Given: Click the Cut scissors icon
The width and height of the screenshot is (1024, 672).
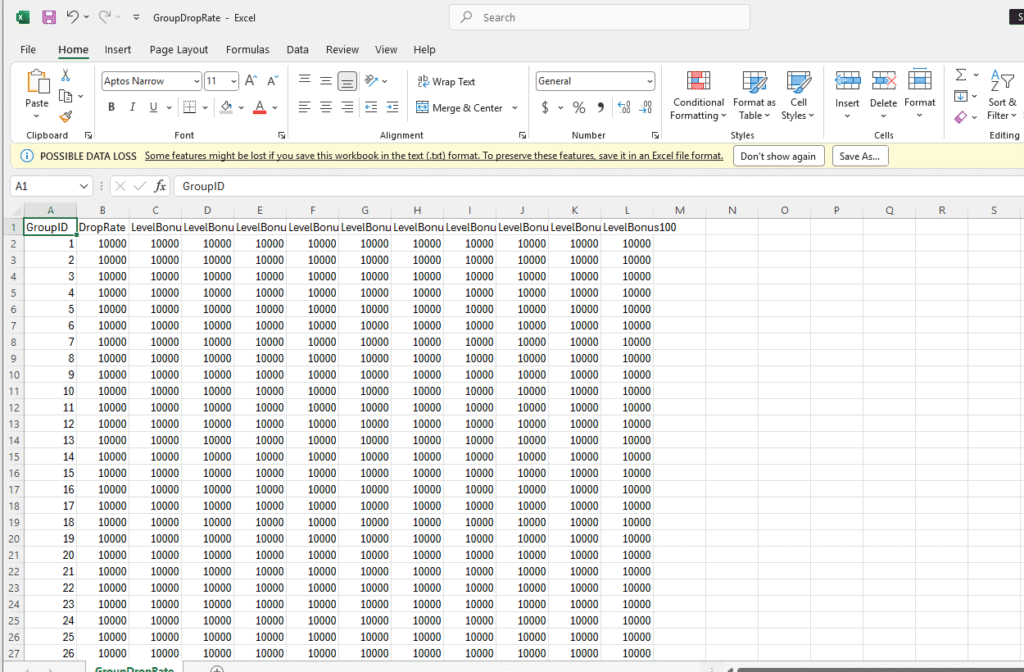Looking at the screenshot, I should pyautogui.click(x=66, y=75).
